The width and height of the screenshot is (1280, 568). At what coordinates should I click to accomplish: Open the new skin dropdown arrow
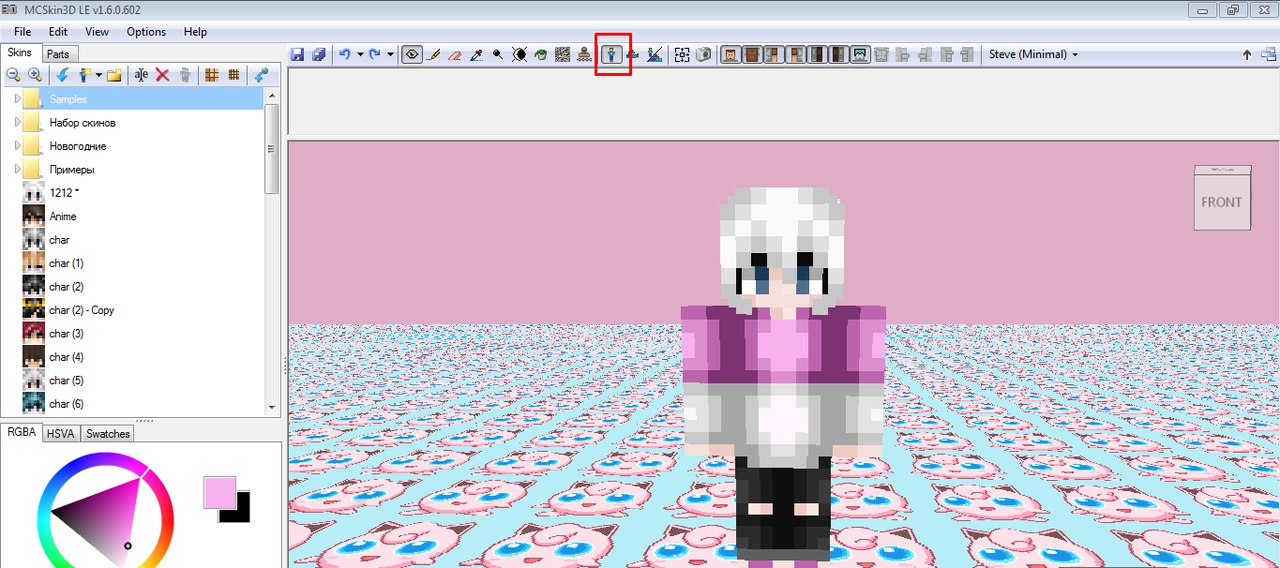tap(98, 75)
